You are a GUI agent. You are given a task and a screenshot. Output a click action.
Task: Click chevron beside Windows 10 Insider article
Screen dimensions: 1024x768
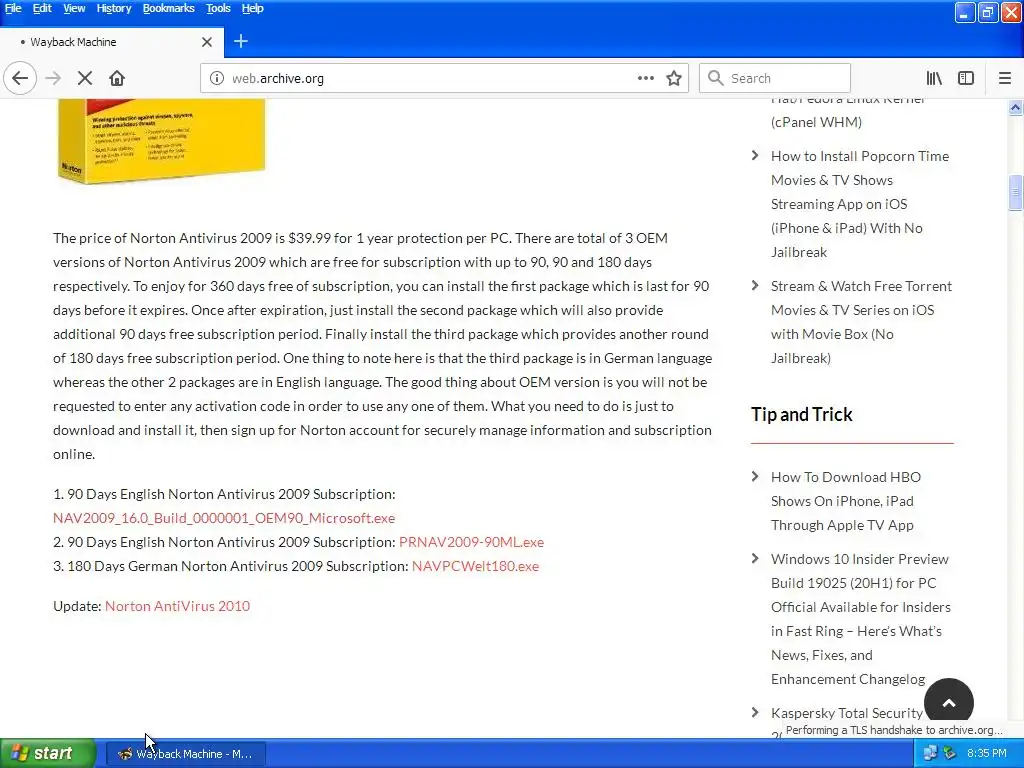(755, 558)
